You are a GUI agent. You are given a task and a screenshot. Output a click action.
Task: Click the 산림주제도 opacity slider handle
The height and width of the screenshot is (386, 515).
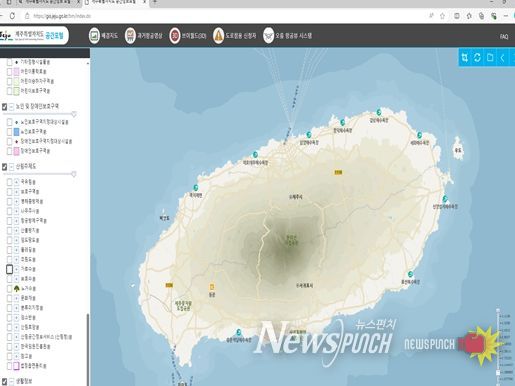pyautogui.click(x=74, y=174)
